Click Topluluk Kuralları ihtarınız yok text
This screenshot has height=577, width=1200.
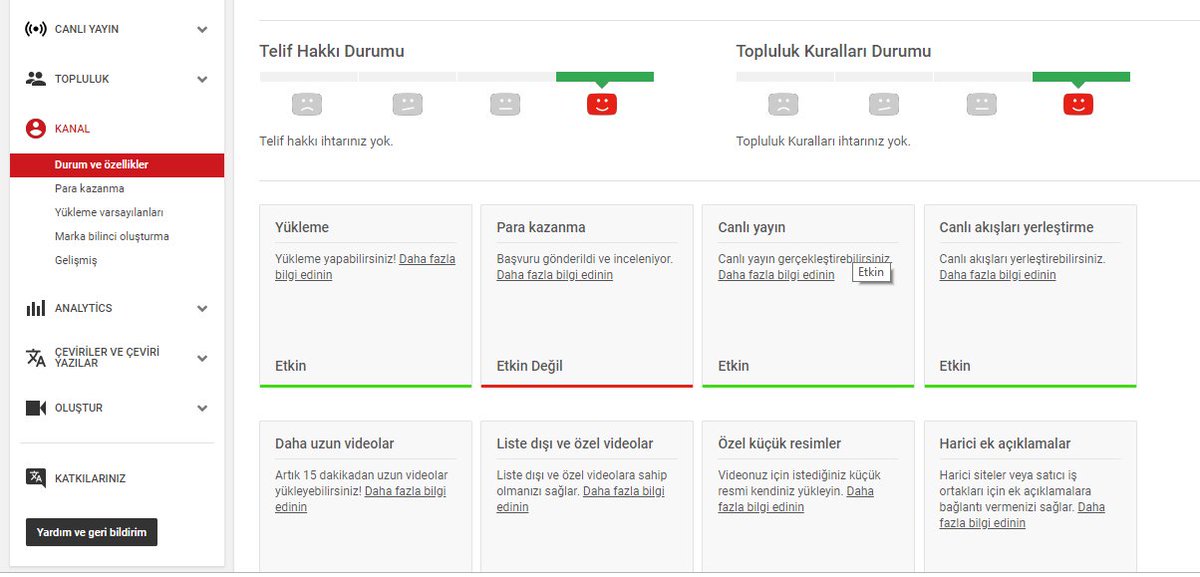point(823,141)
